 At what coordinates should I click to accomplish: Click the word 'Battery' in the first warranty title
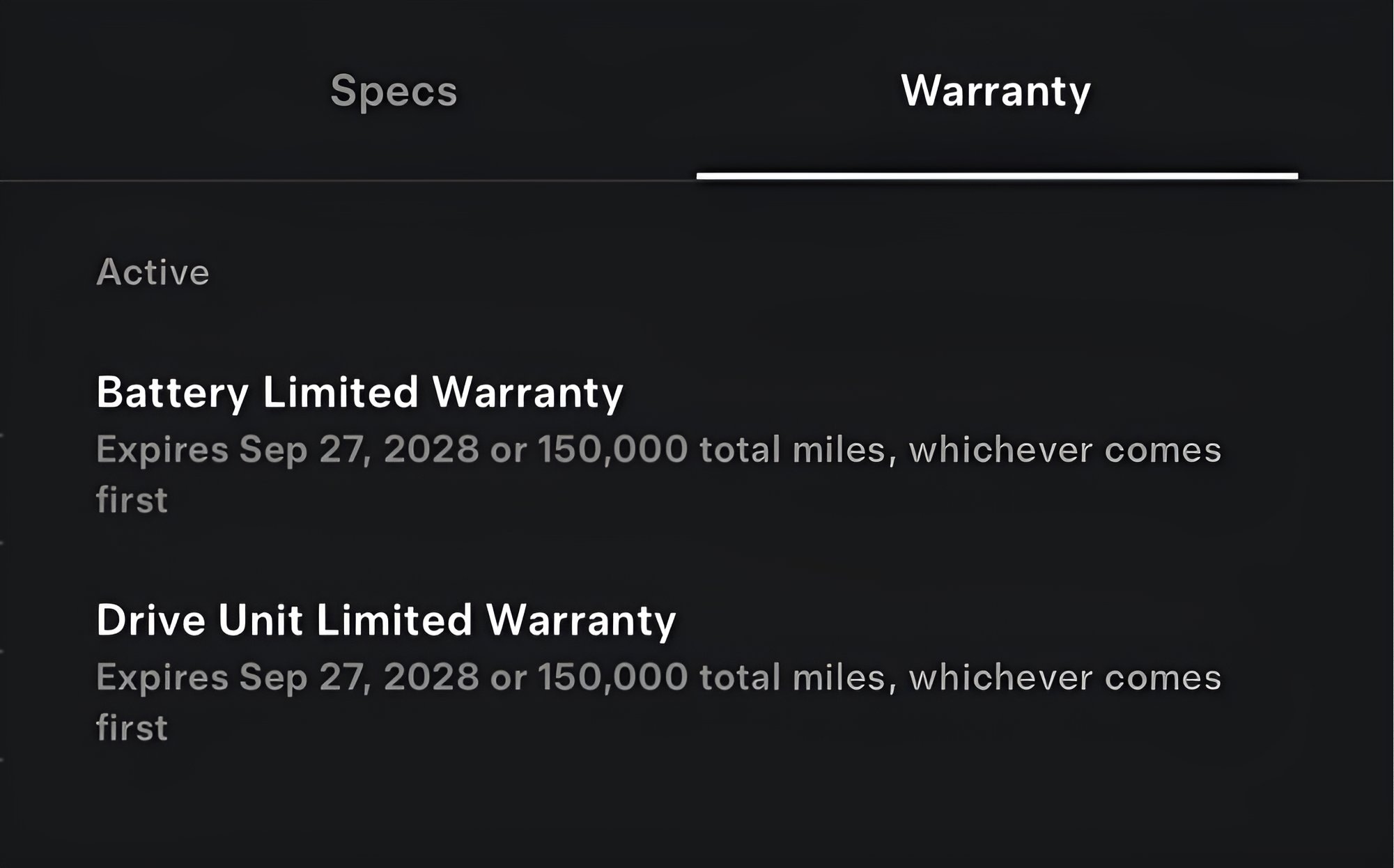(172, 392)
